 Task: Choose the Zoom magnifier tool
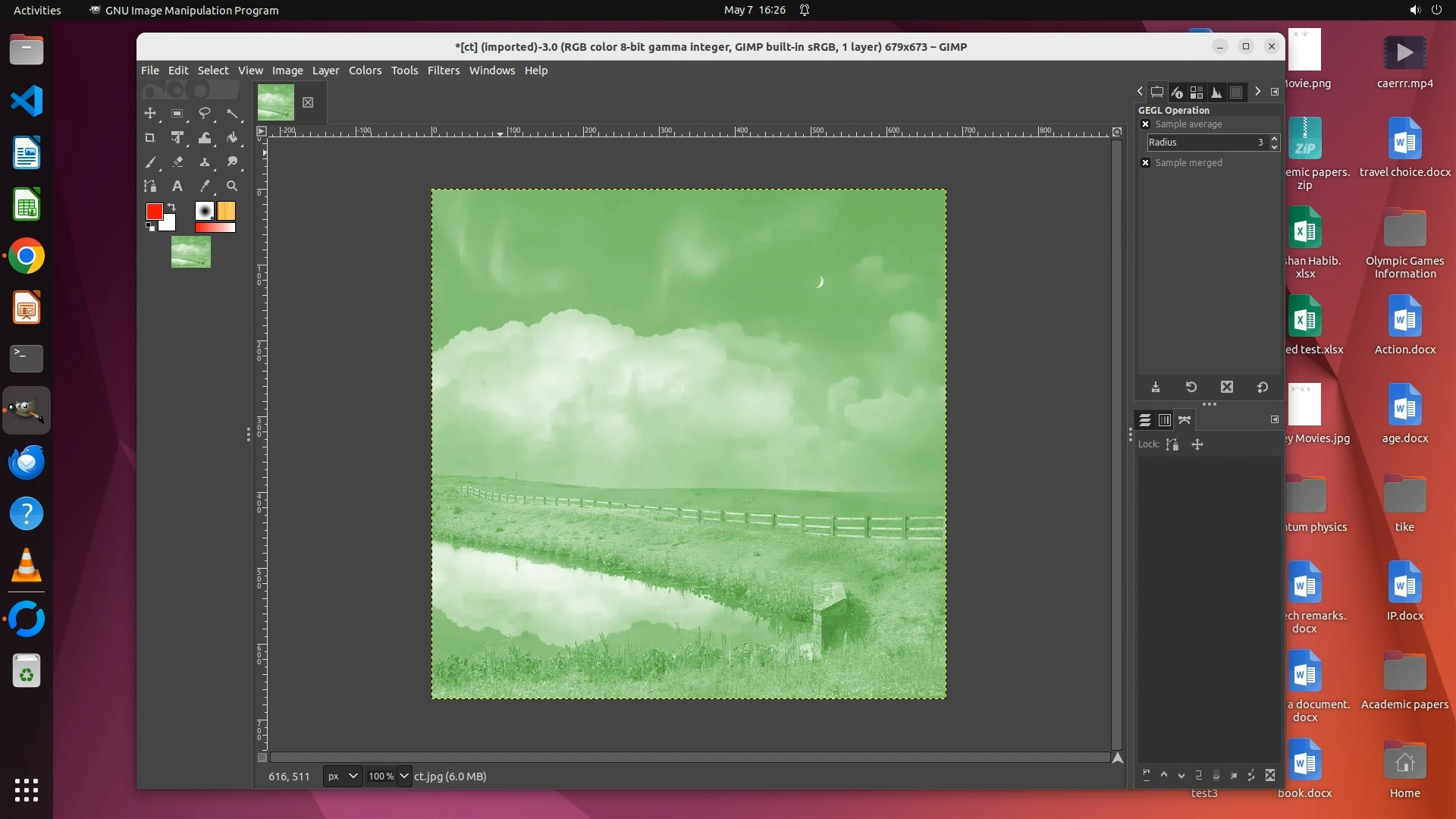pyautogui.click(x=232, y=187)
